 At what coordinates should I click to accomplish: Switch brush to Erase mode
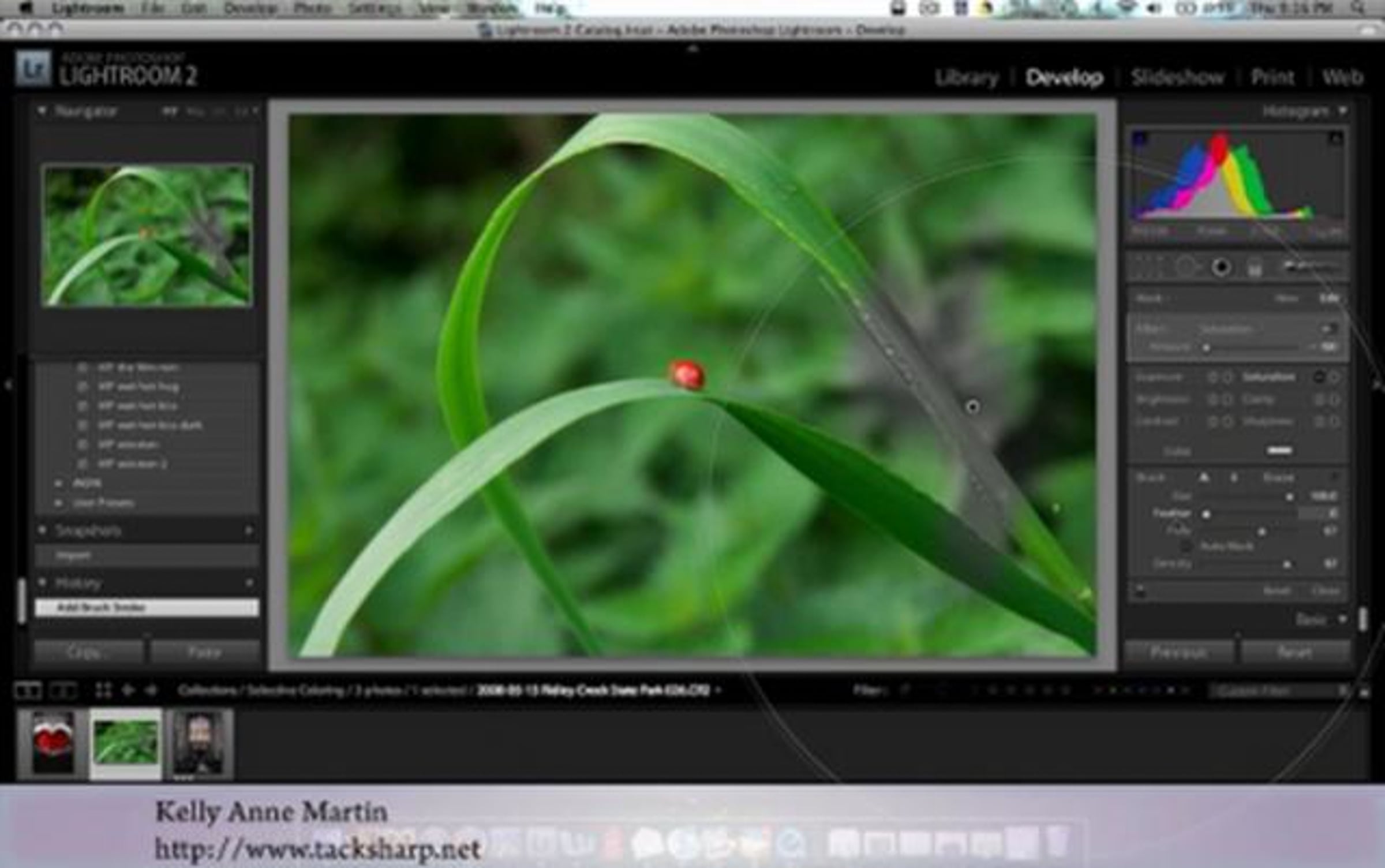pyautogui.click(x=1278, y=477)
